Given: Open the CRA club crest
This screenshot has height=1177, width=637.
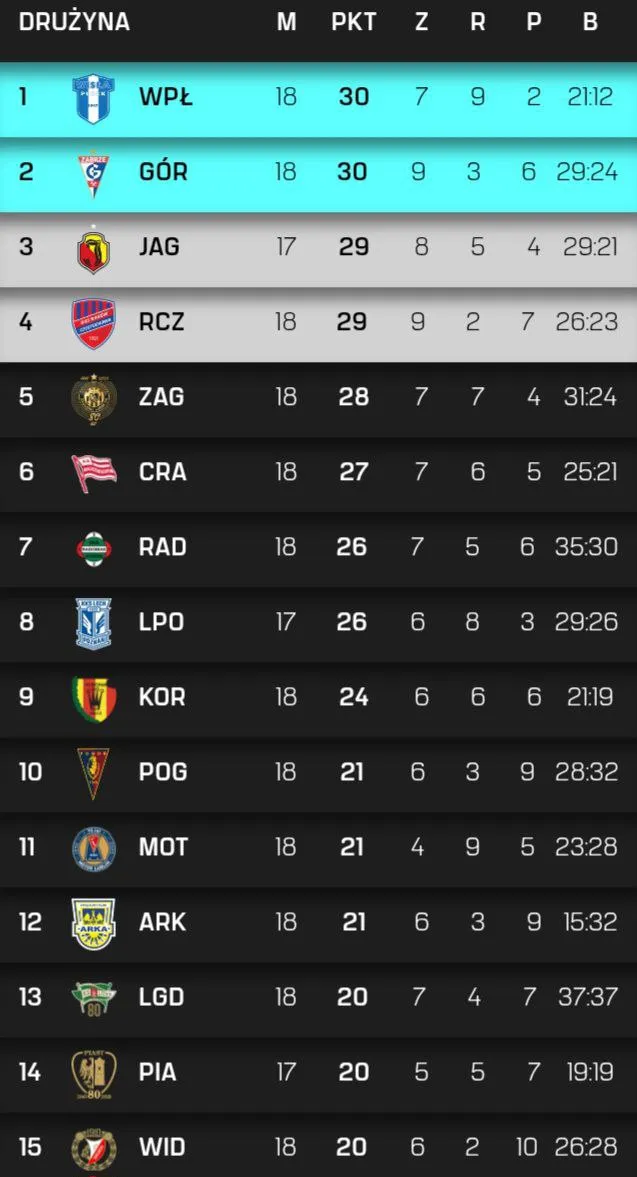Looking at the screenshot, I should click(x=94, y=472).
